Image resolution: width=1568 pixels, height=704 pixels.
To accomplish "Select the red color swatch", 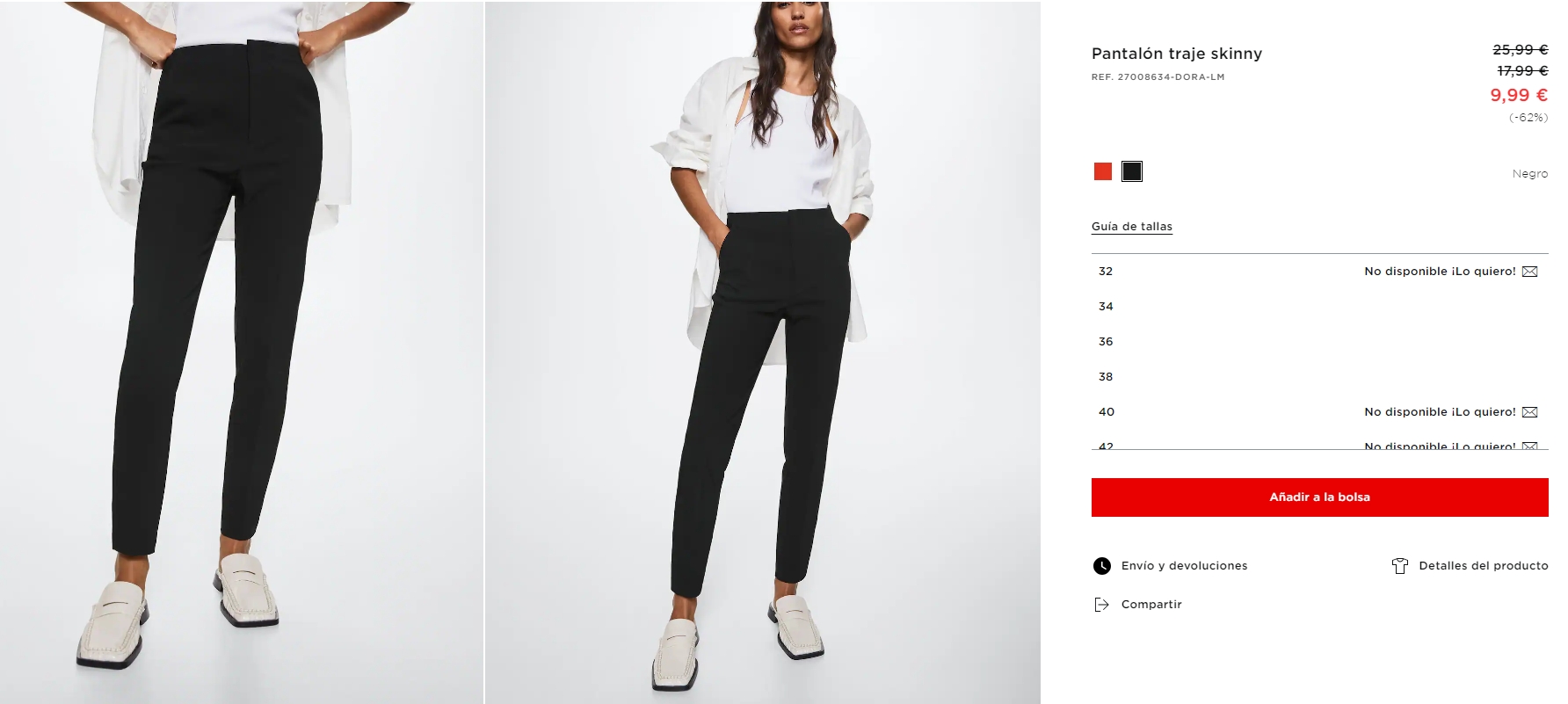I will tap(1103, 171).
